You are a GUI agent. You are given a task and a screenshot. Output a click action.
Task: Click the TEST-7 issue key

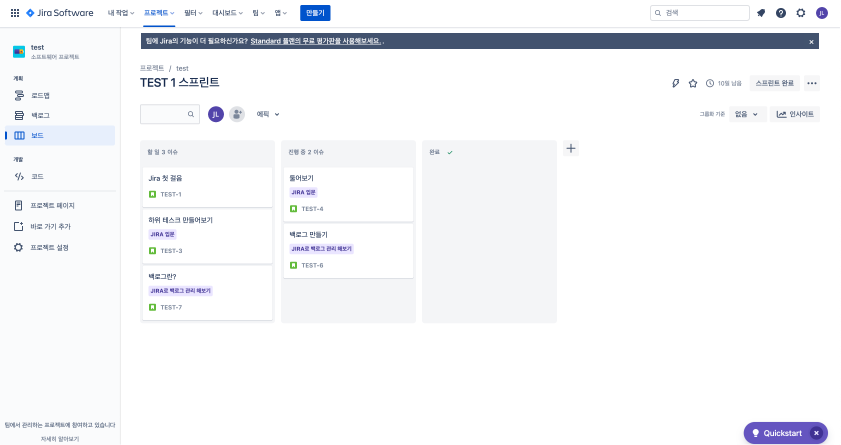click(171, 307)
